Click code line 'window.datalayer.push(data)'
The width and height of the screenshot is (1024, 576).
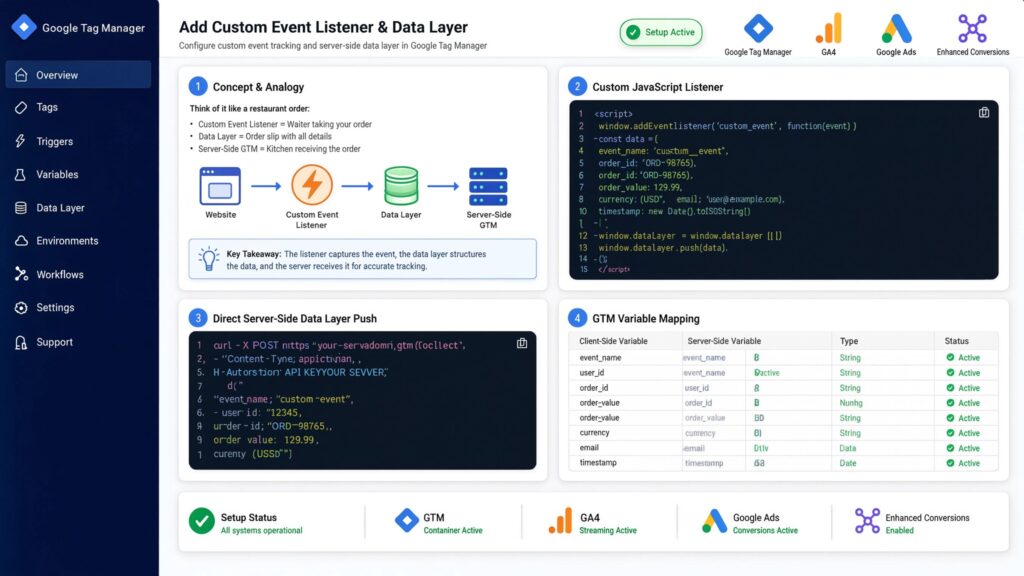[663, 248]
